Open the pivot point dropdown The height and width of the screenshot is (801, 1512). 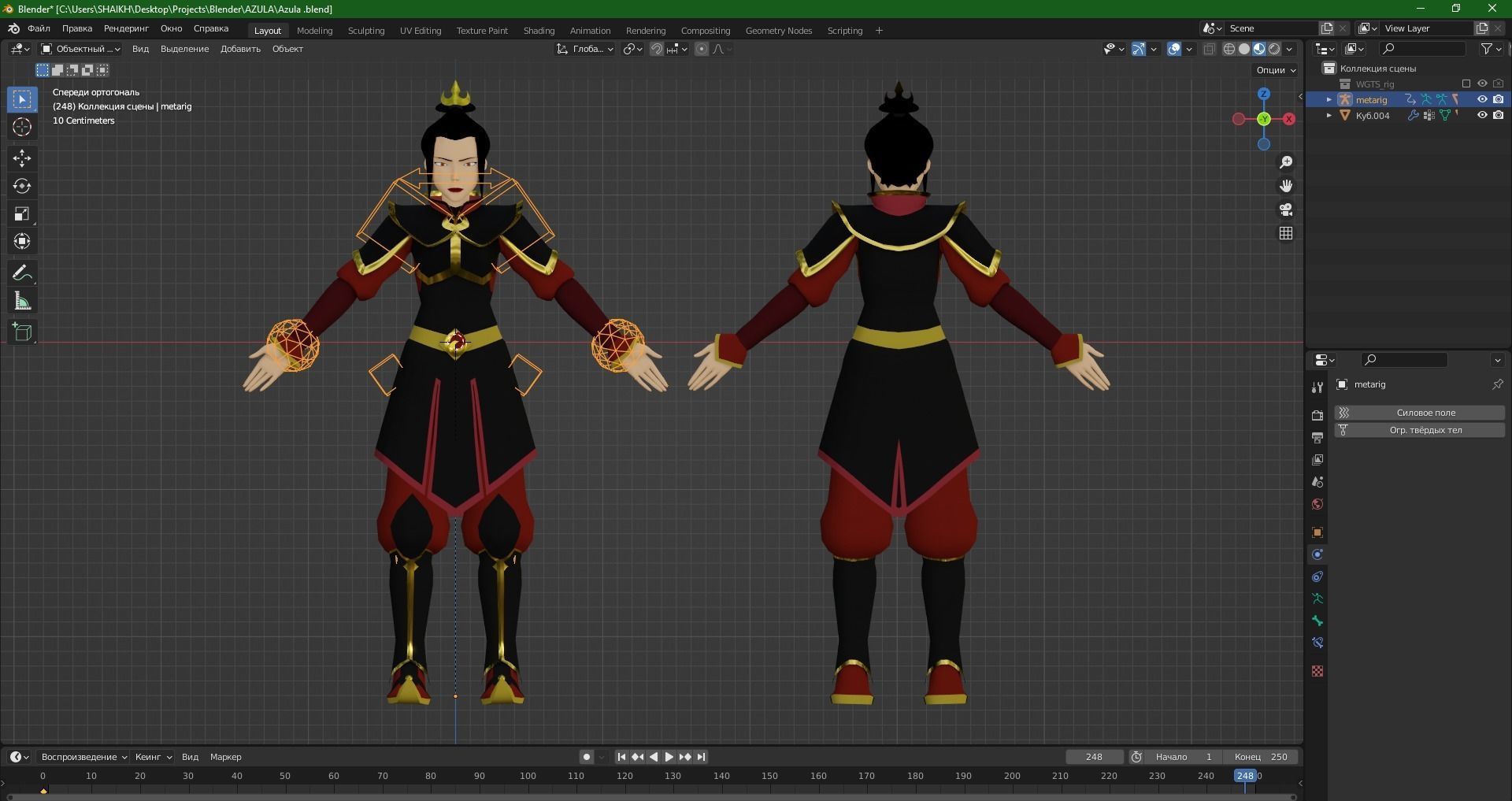coord(632,49)
